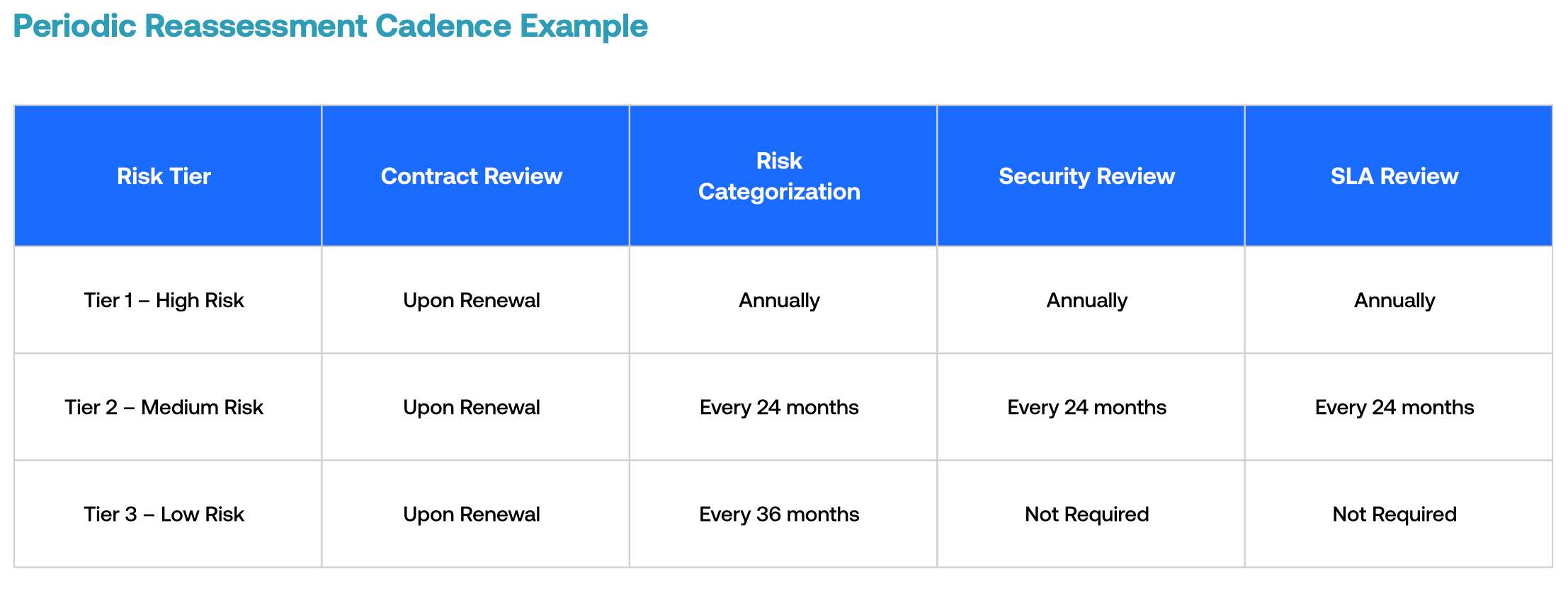The width and height of the screenshot is (1568, 591).
Task: Click the Periodic Reassessment Cadence Example title
Action: (x=330, y=27)
